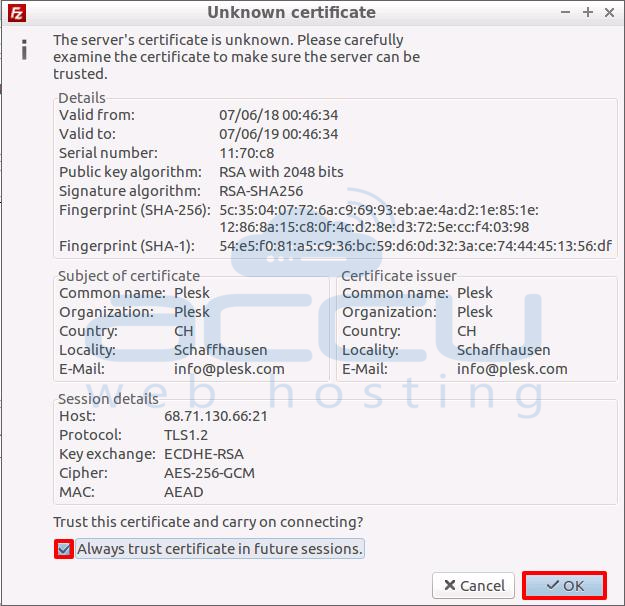Select subject Locality value Schaffhausen
625x606 pixels.
(x=221, y=350)
